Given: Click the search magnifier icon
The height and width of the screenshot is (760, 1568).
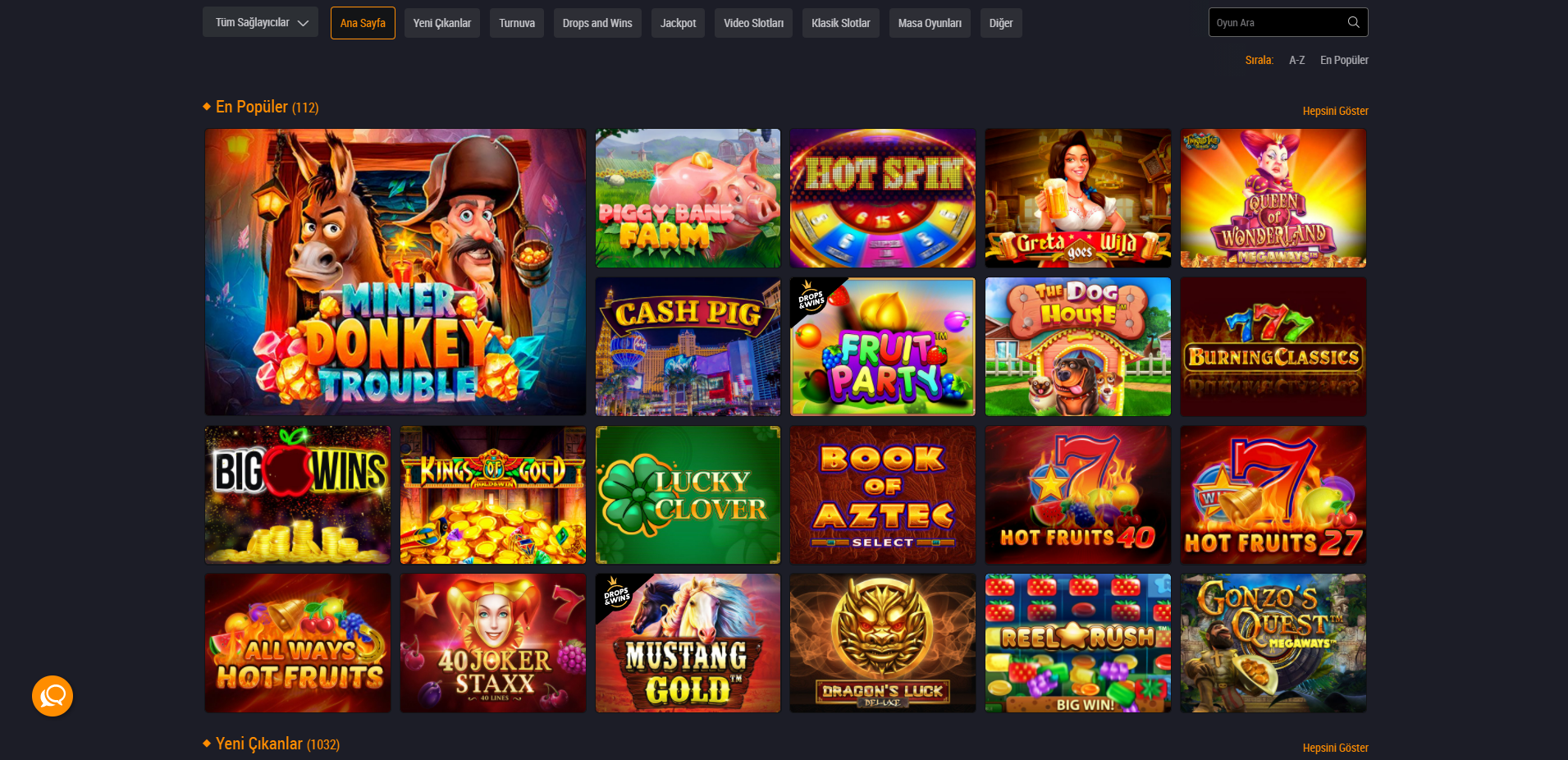Looking at the screenshot, I should [1353, 22].
